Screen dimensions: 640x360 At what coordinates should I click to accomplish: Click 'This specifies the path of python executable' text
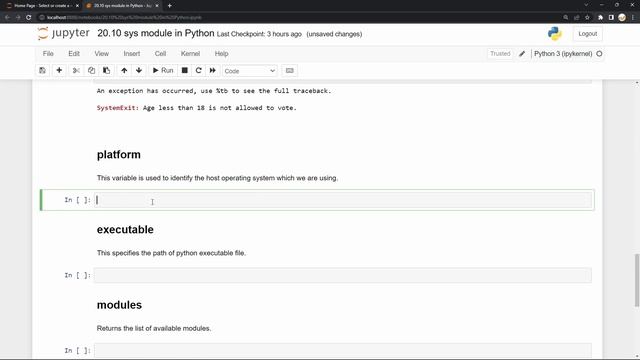[171, 253]
